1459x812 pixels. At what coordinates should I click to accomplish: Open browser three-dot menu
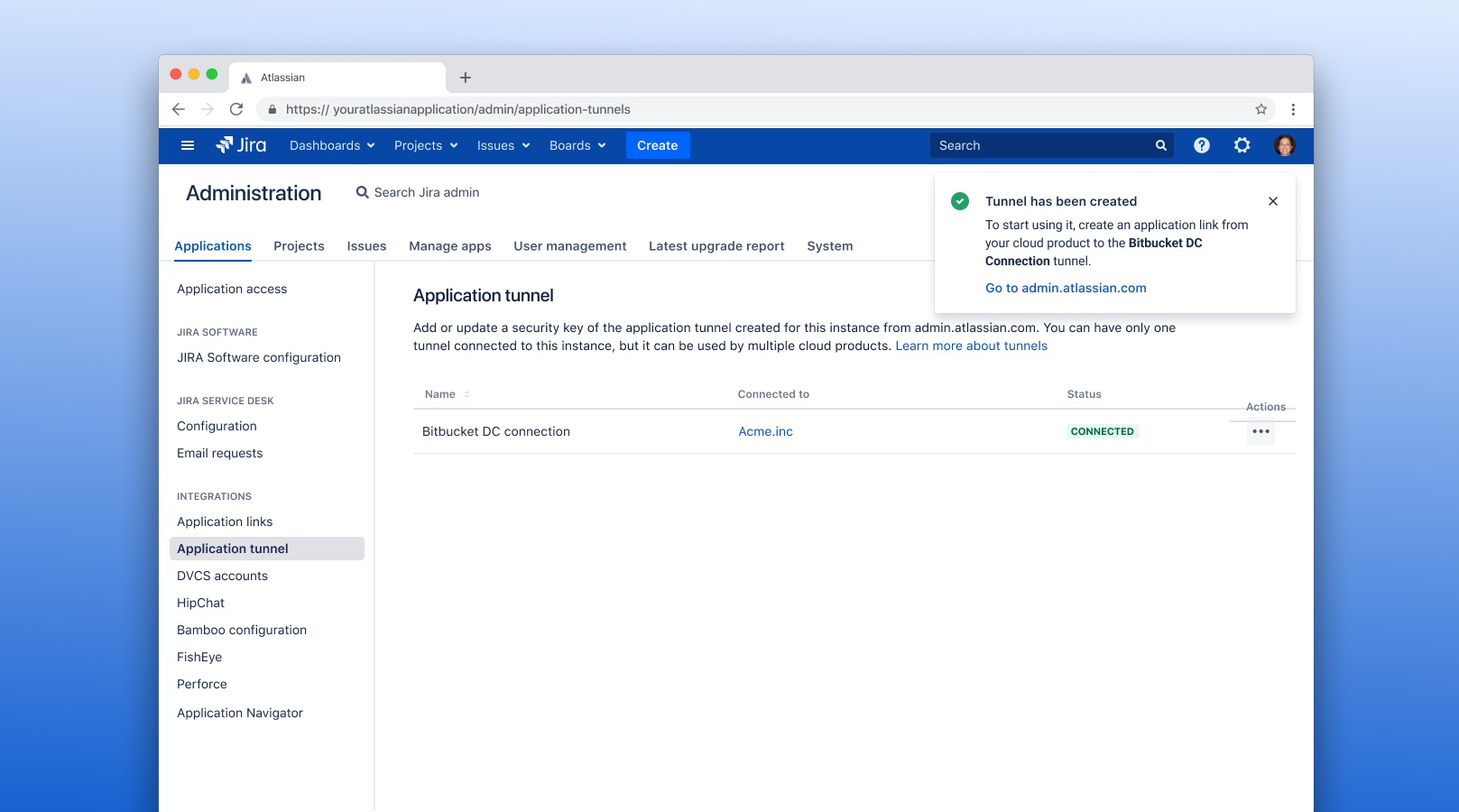1293,109
